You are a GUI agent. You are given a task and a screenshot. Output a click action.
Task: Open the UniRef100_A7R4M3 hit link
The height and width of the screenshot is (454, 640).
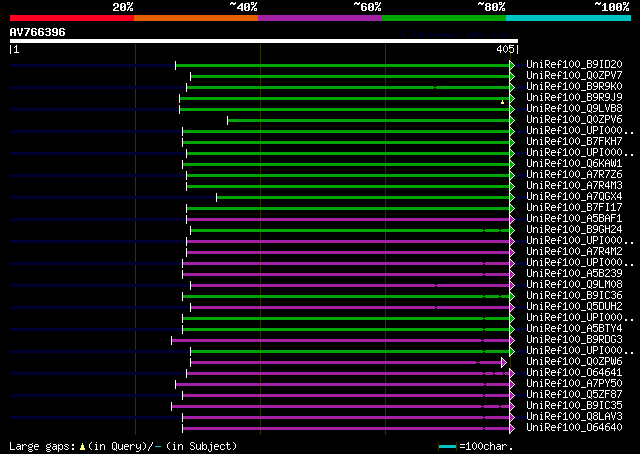[x=574, y=186]
